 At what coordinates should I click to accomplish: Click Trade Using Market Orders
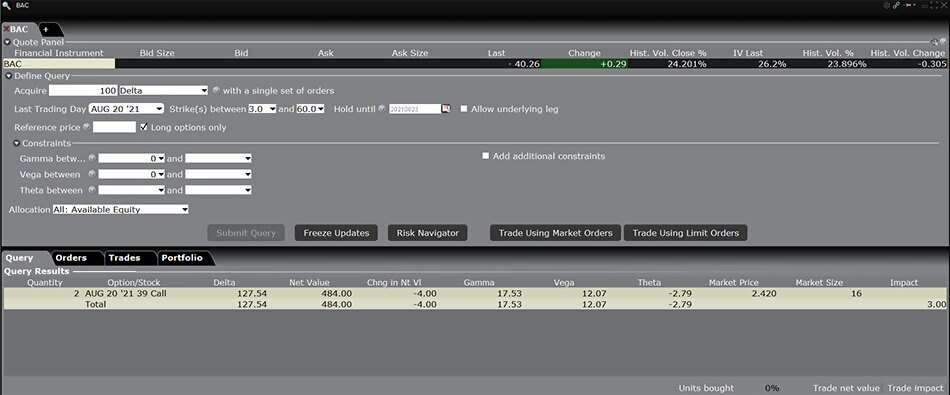coord(556,233)
